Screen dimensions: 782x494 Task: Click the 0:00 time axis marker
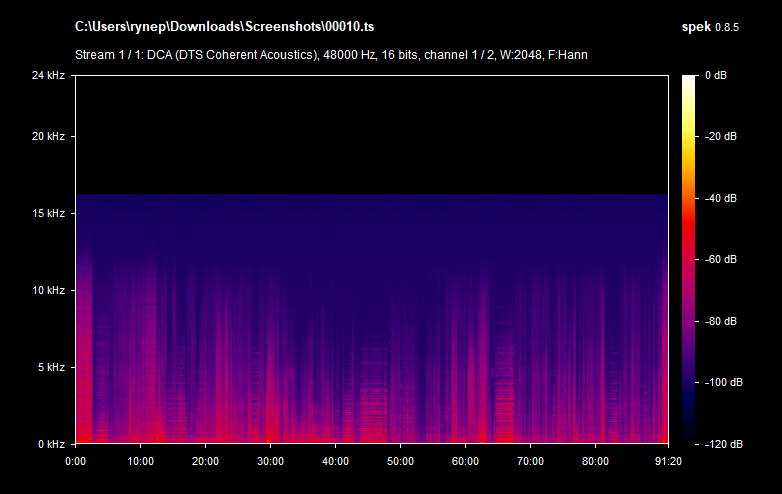pyautogui.click(x=76, y=461)
